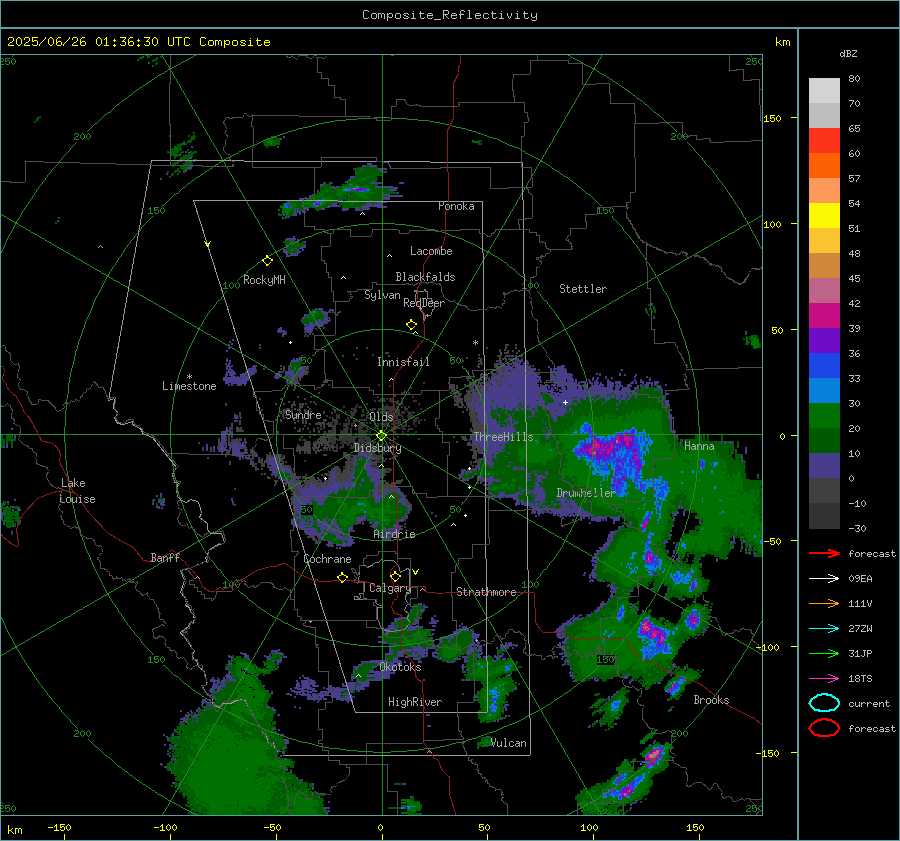The width and height of the screenshot is (900, 841).
Task: Click the Okotoks city label
Action: click(400, 667)
